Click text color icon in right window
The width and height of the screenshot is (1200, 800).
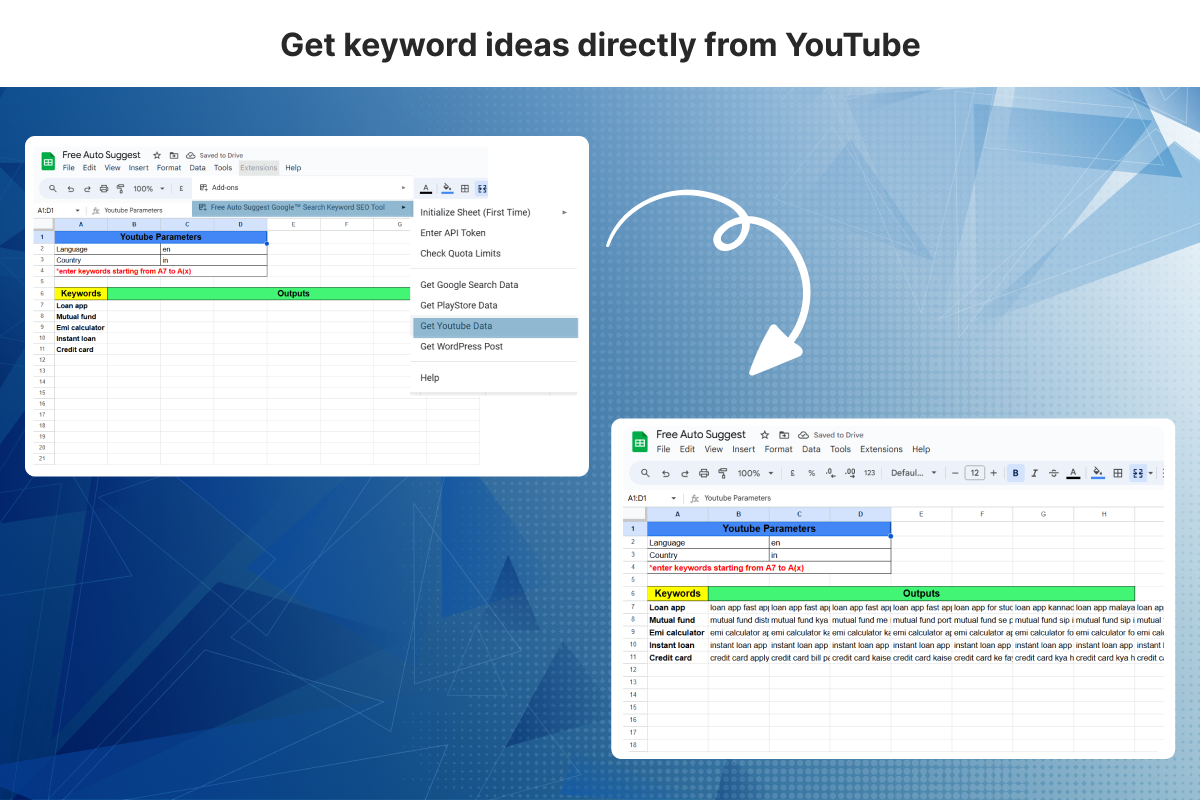click(1073, 473)
